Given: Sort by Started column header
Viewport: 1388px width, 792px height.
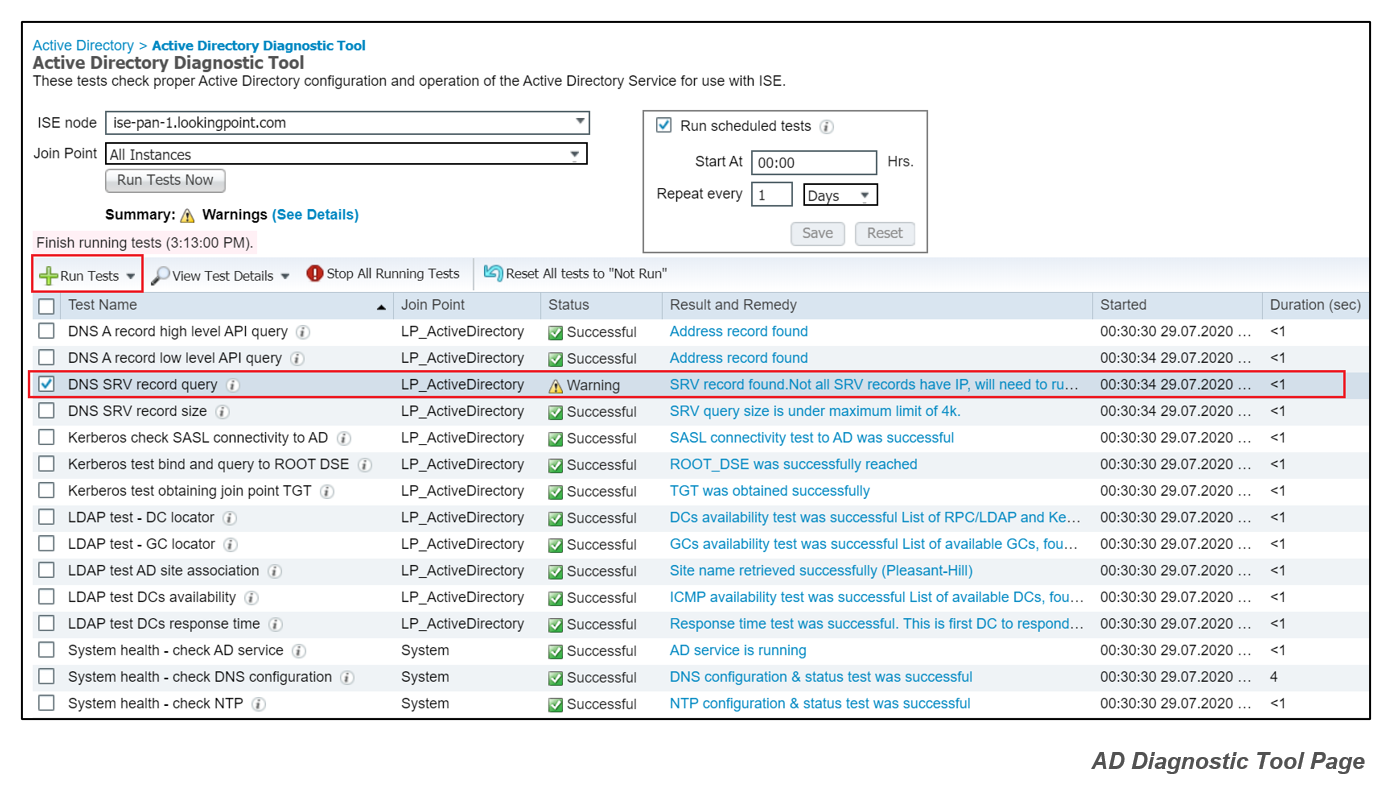Looking at the screenshot, I should tap(1123, 305).
